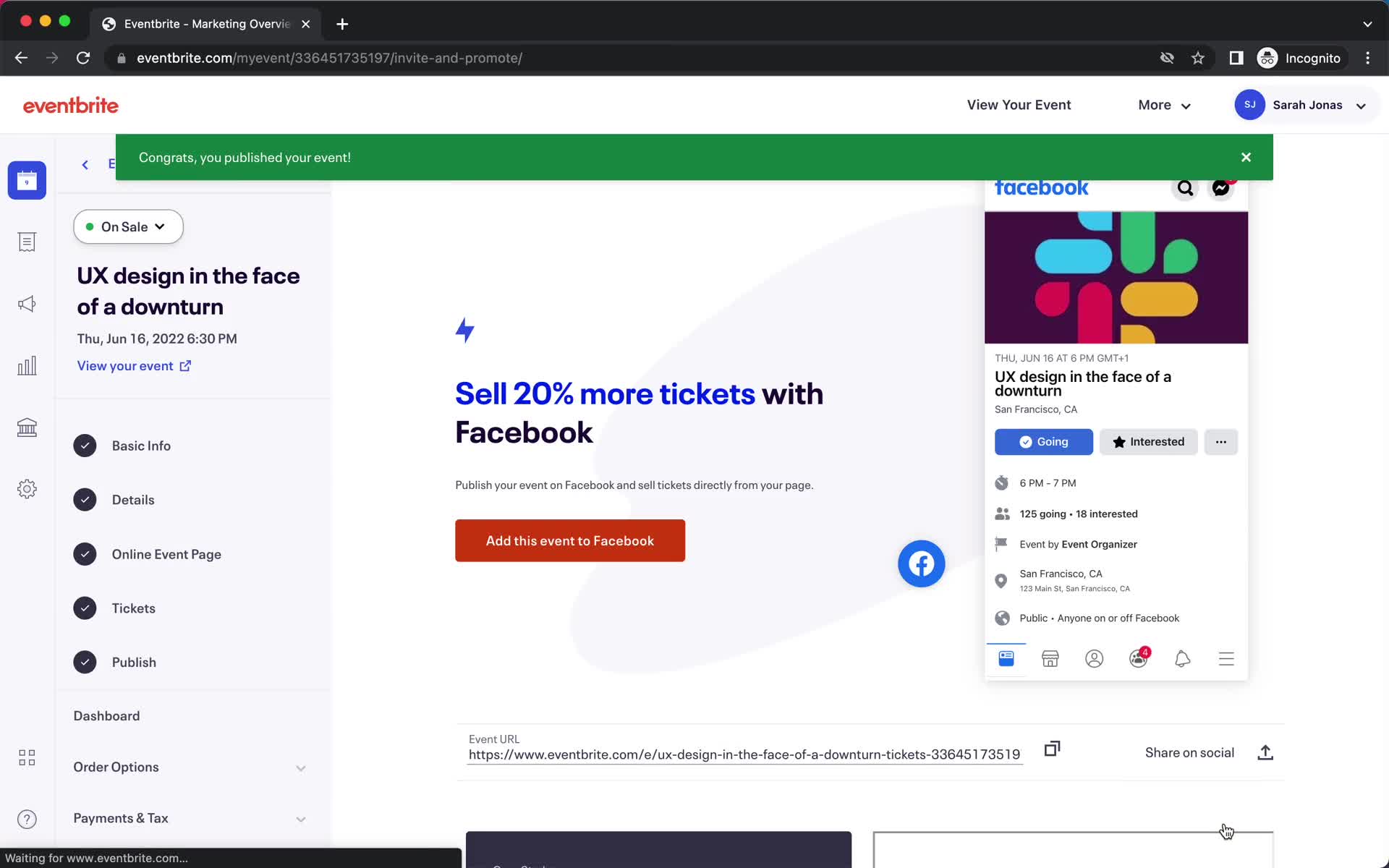Open the Finance bank sidebar icon
Viewport: 1389px width, 868px height.
click(27, 427)
